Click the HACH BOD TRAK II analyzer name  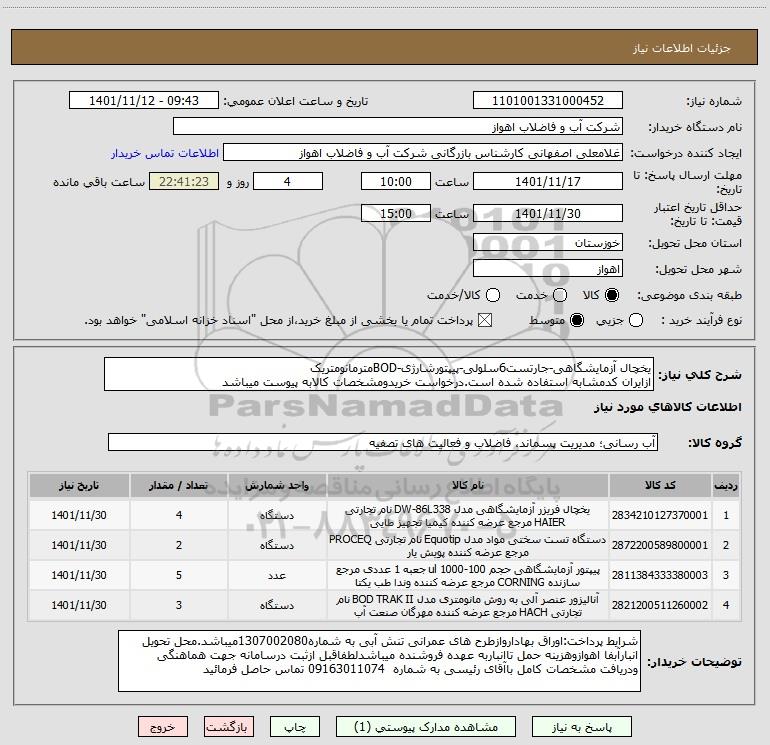[468, 606]
